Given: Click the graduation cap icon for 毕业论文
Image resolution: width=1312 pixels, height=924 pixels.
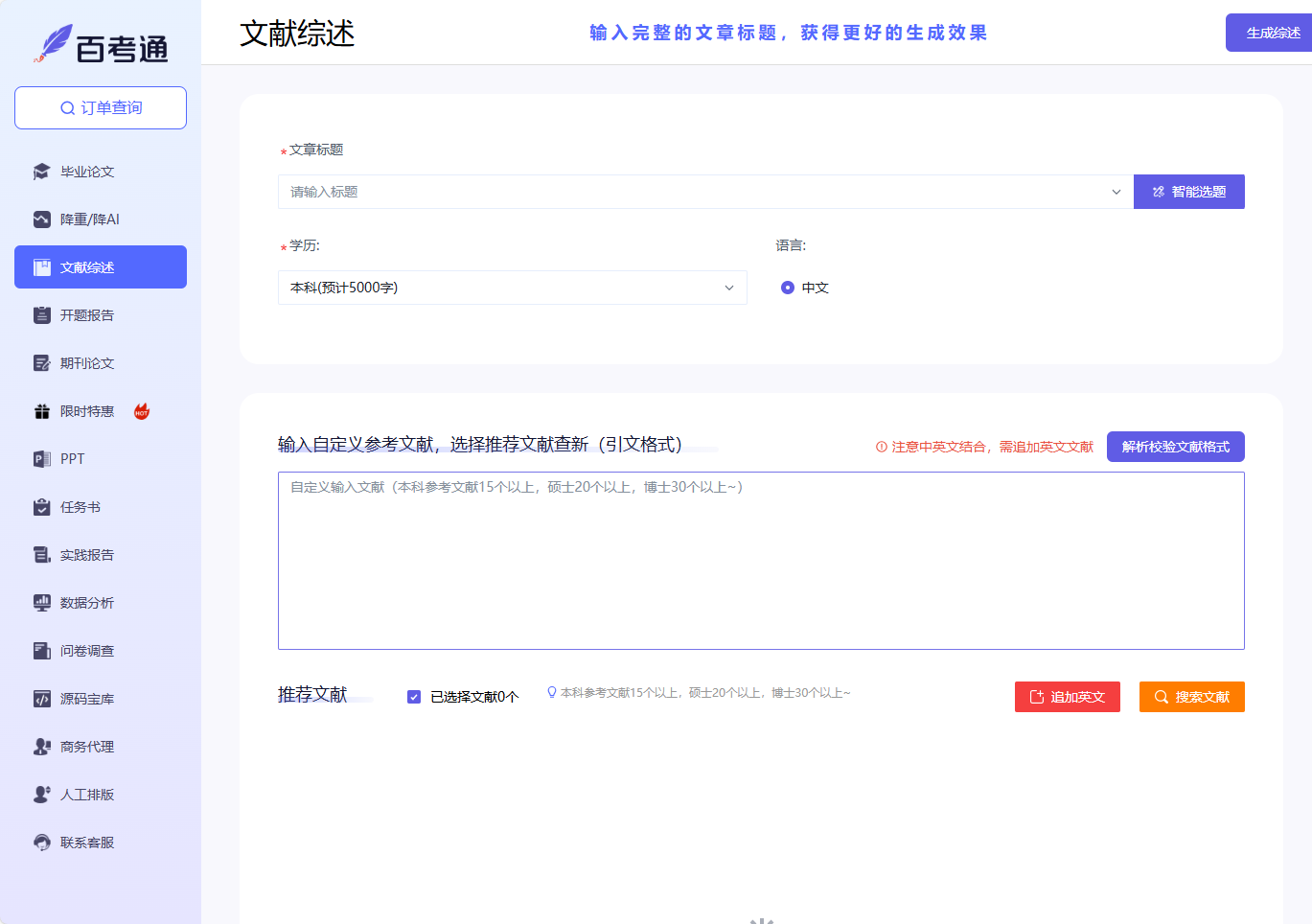Looking at the screenshot, I should pyautogui.click(x=41, y=172).
